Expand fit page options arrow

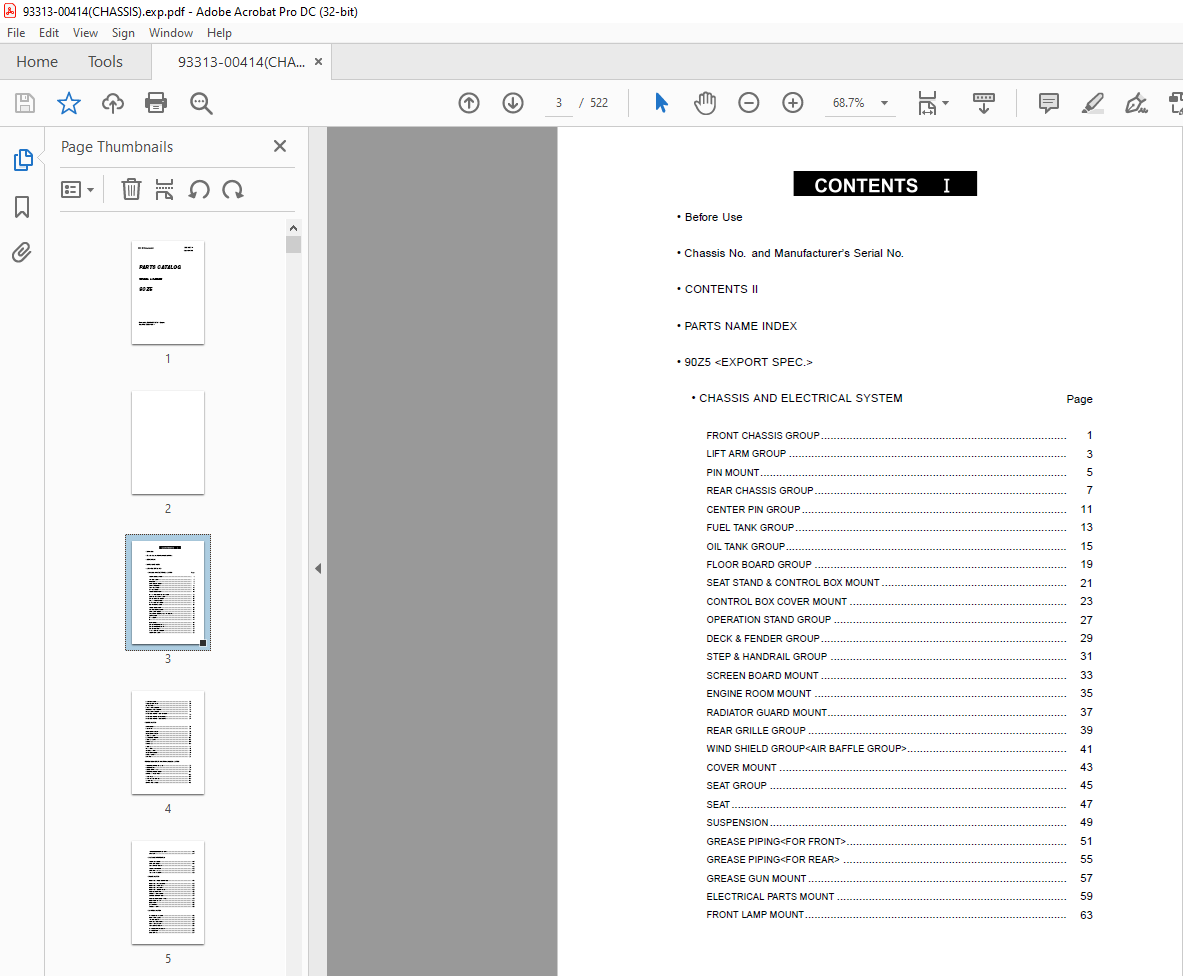[x=945, y=103]
